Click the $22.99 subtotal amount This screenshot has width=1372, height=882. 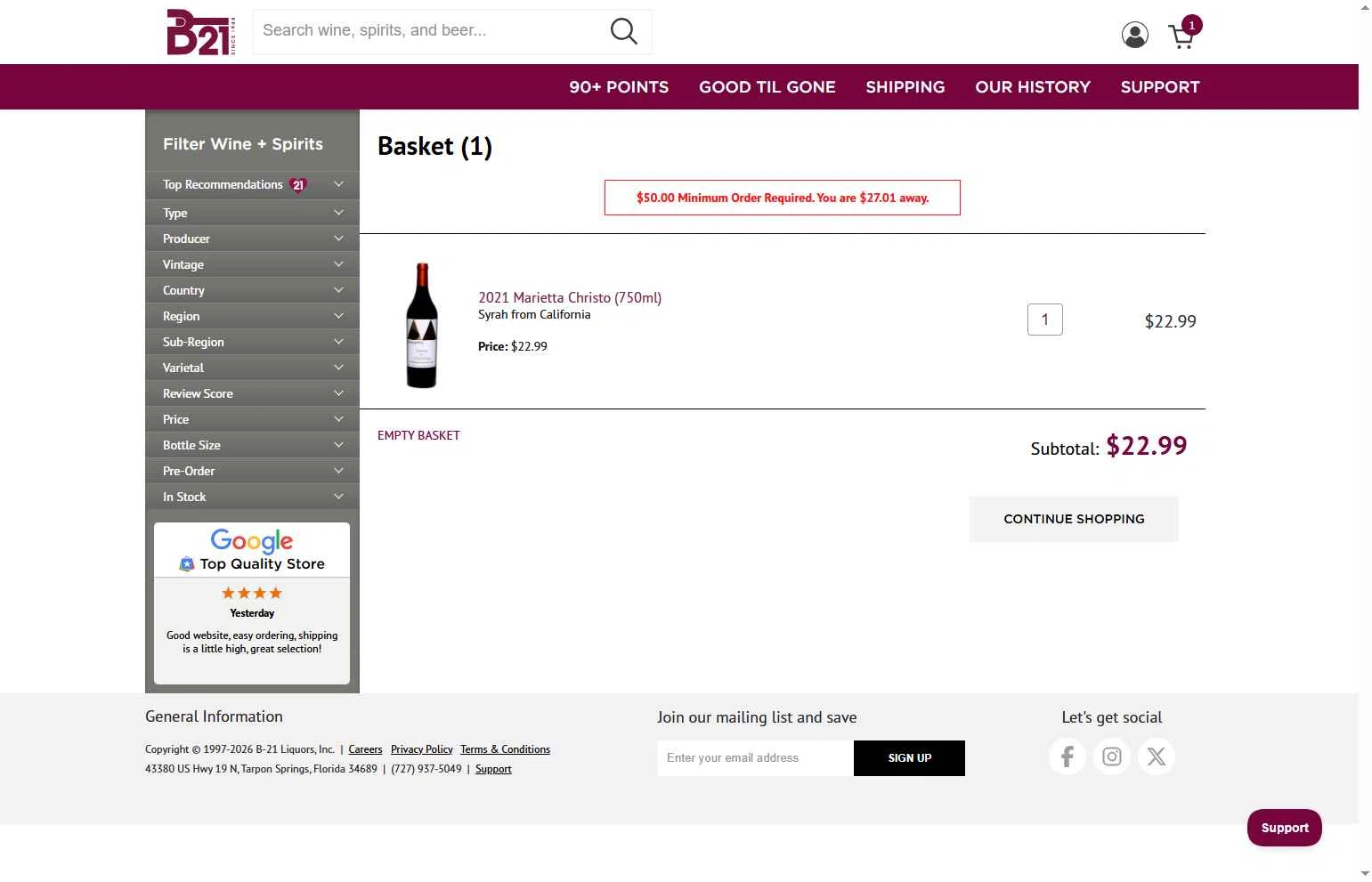(1147, 446)
